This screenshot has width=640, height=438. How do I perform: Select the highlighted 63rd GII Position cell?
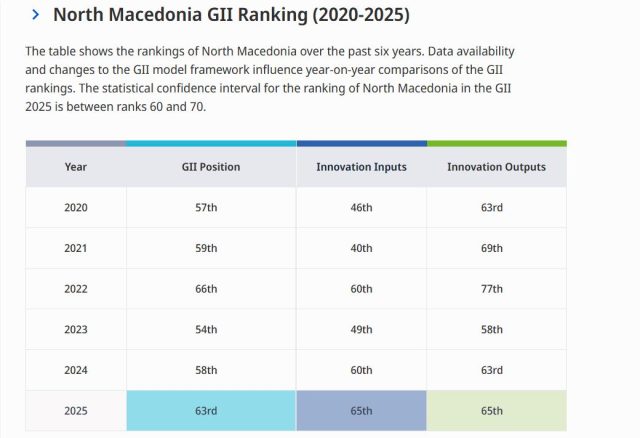click(x=211, y=411)
